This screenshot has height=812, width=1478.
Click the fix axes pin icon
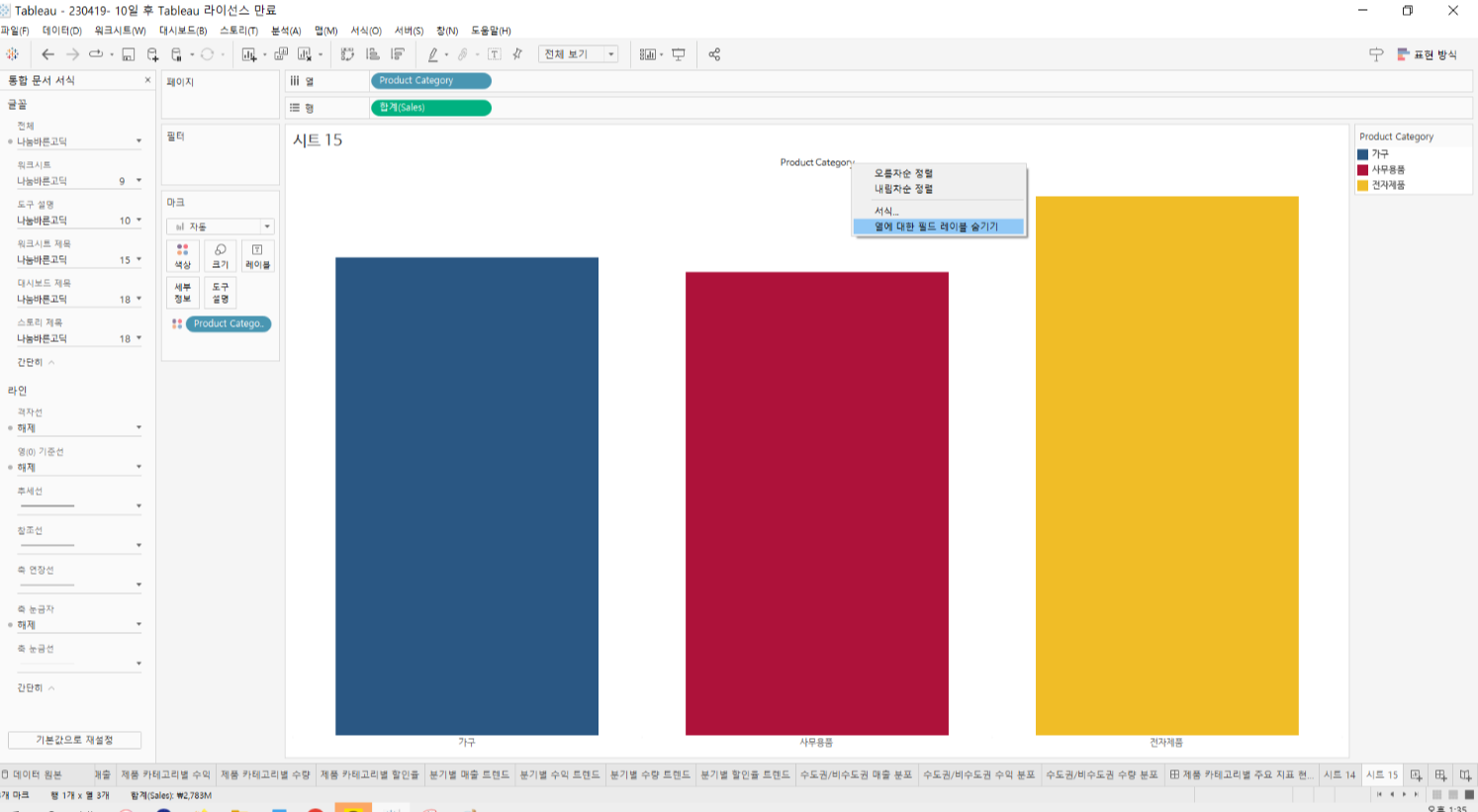tap(517, 54)
